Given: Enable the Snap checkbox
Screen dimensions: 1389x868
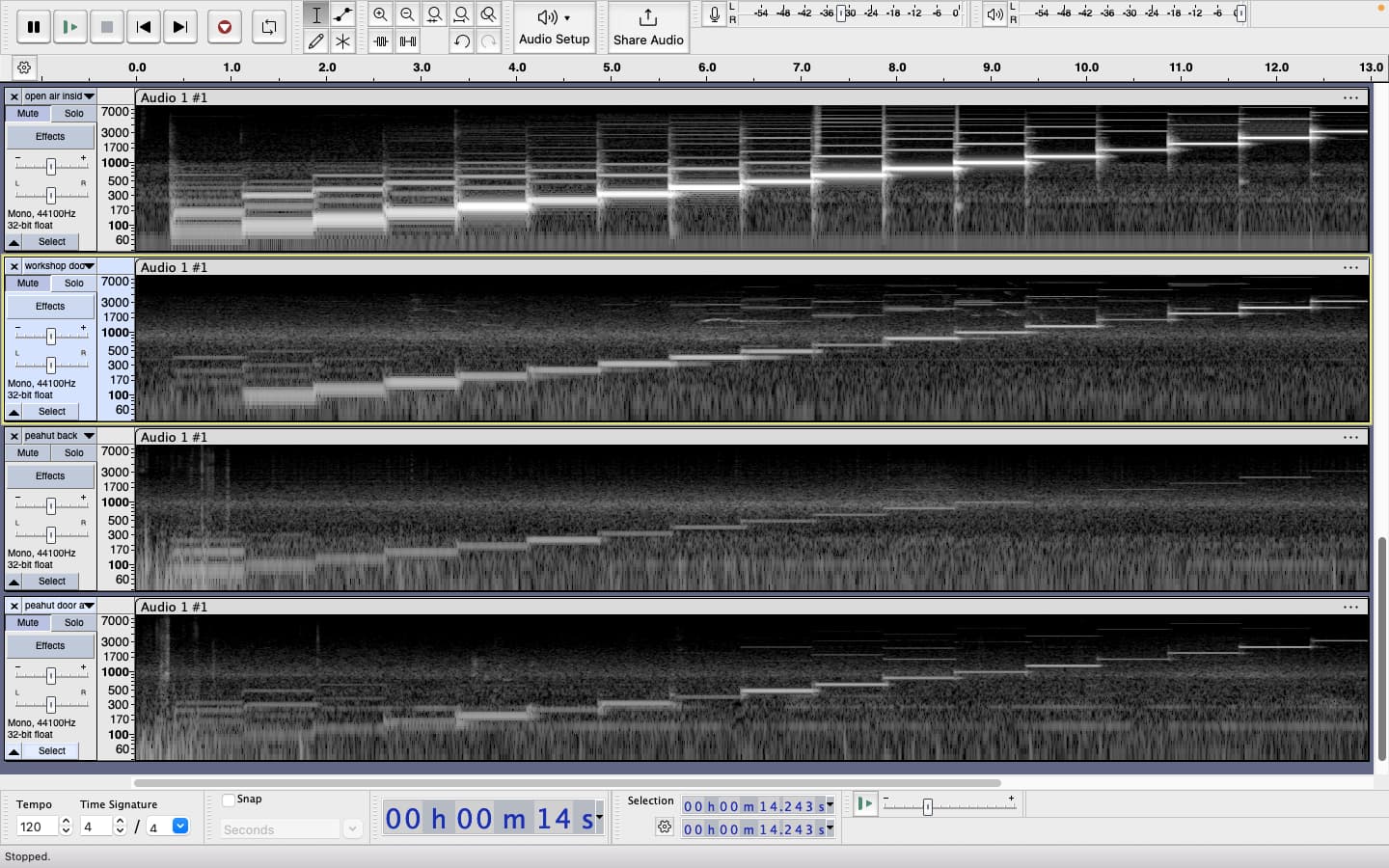Looking at the screenshot, I should pyautogui.click(x=229, y=800).
